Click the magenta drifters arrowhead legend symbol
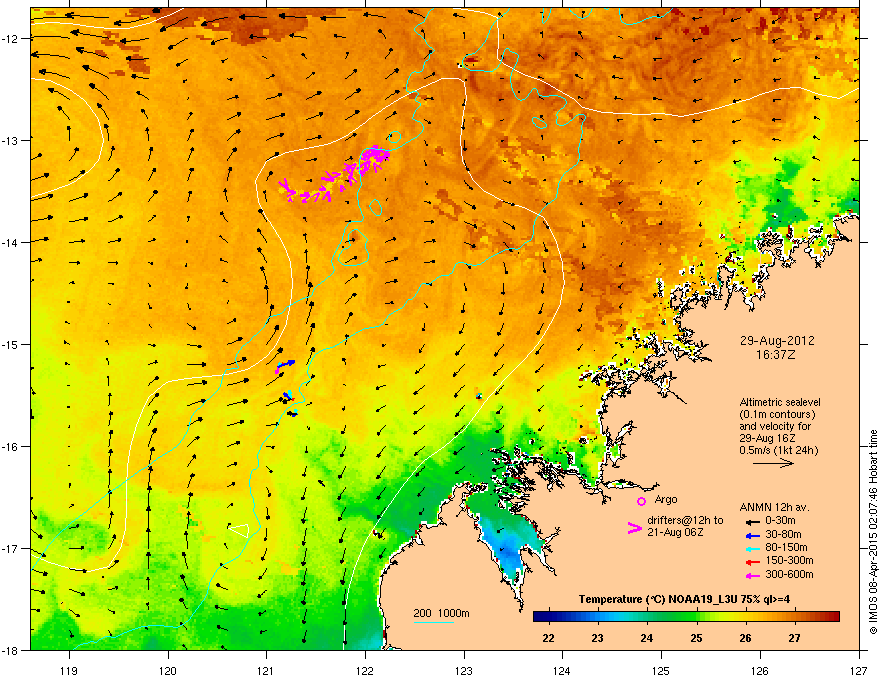Viewport: 880px width, 680px height. coord(634,527)
